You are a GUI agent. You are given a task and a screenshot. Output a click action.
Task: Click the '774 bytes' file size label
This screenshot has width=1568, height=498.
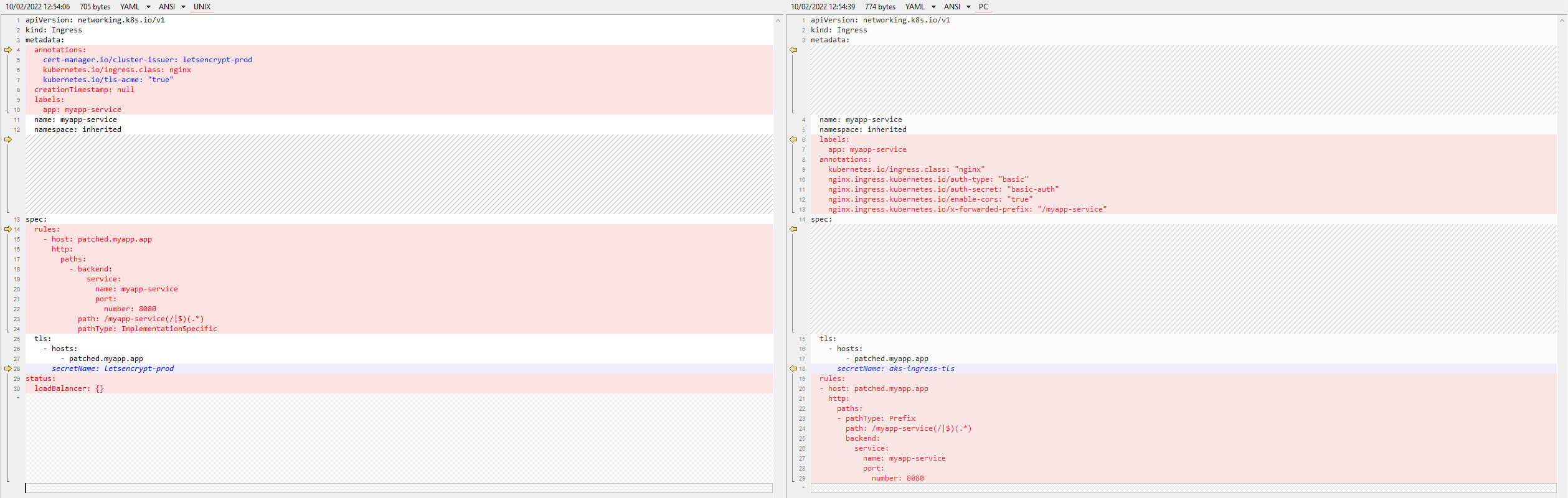[880, 7]
